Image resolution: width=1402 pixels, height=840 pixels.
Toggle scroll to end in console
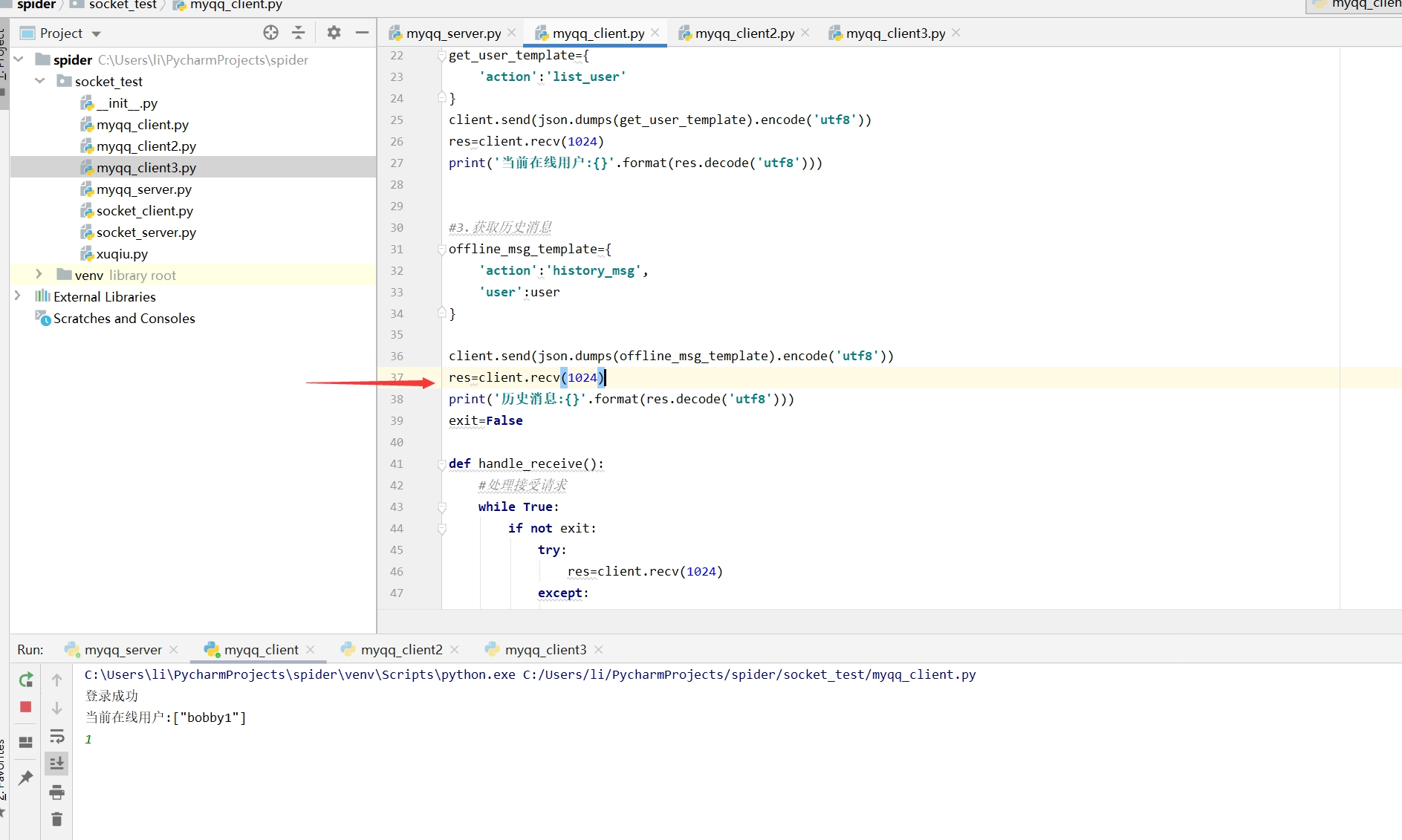pyautogui.click(x=56, y=764)
